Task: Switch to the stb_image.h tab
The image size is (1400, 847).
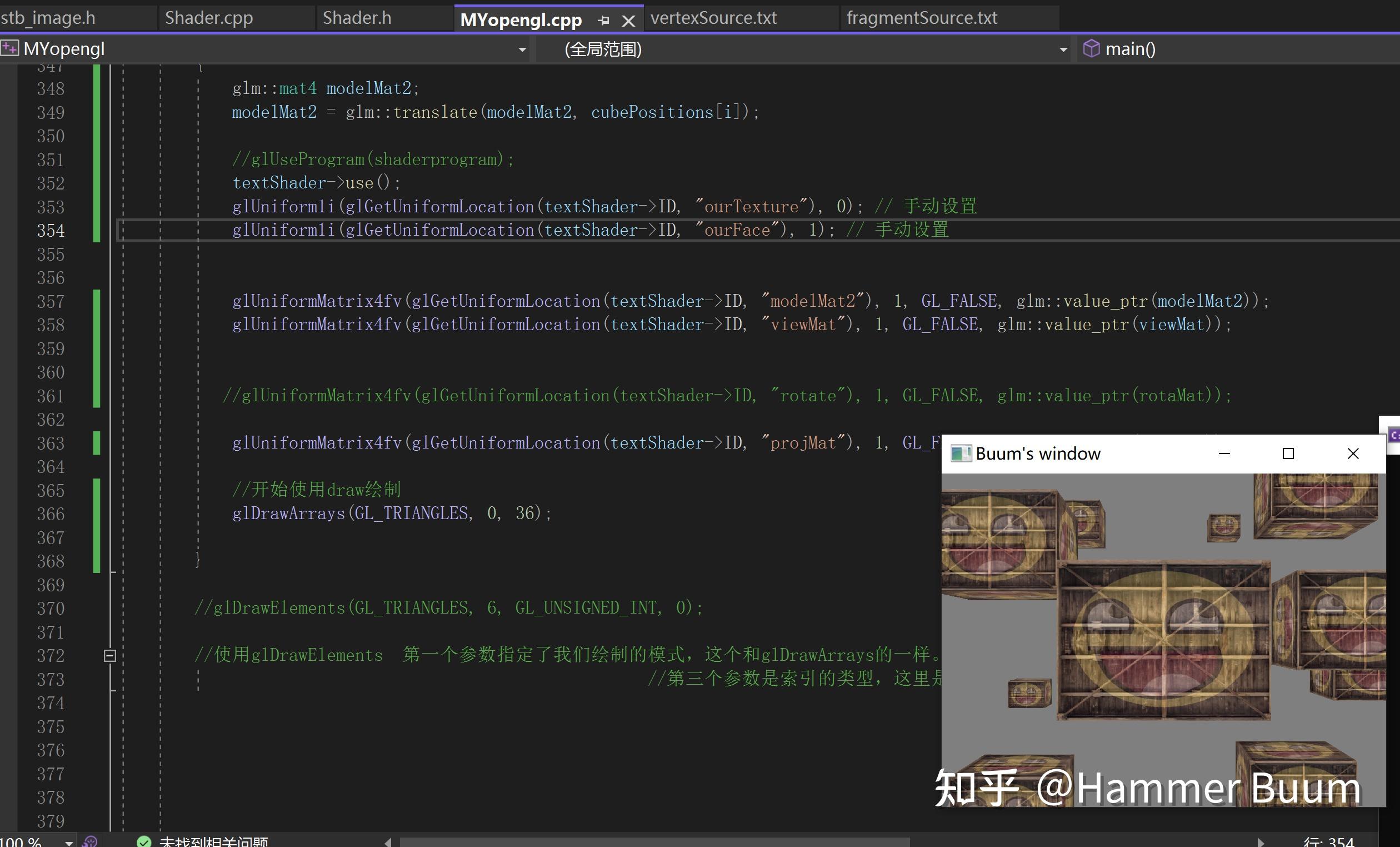Action: coord(49,17)
